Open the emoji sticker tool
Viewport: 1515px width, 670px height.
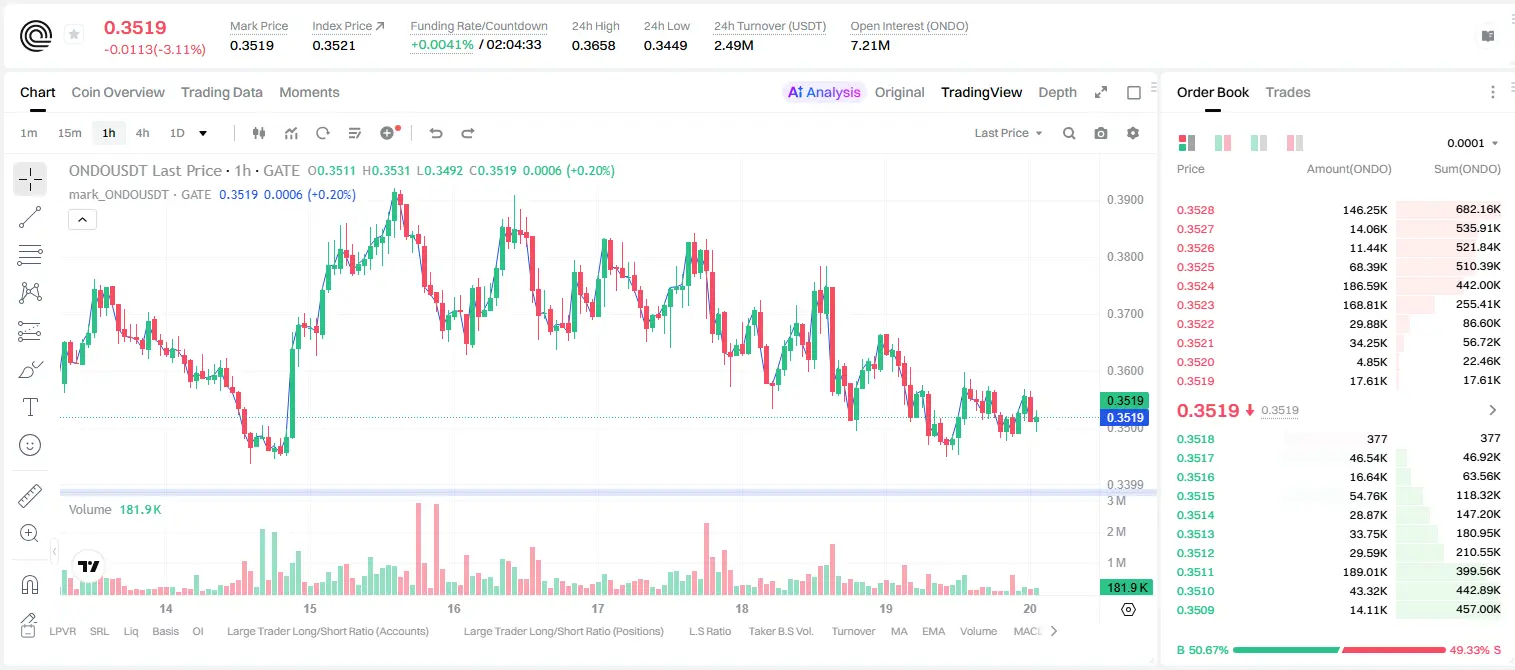tap(30, 445)
